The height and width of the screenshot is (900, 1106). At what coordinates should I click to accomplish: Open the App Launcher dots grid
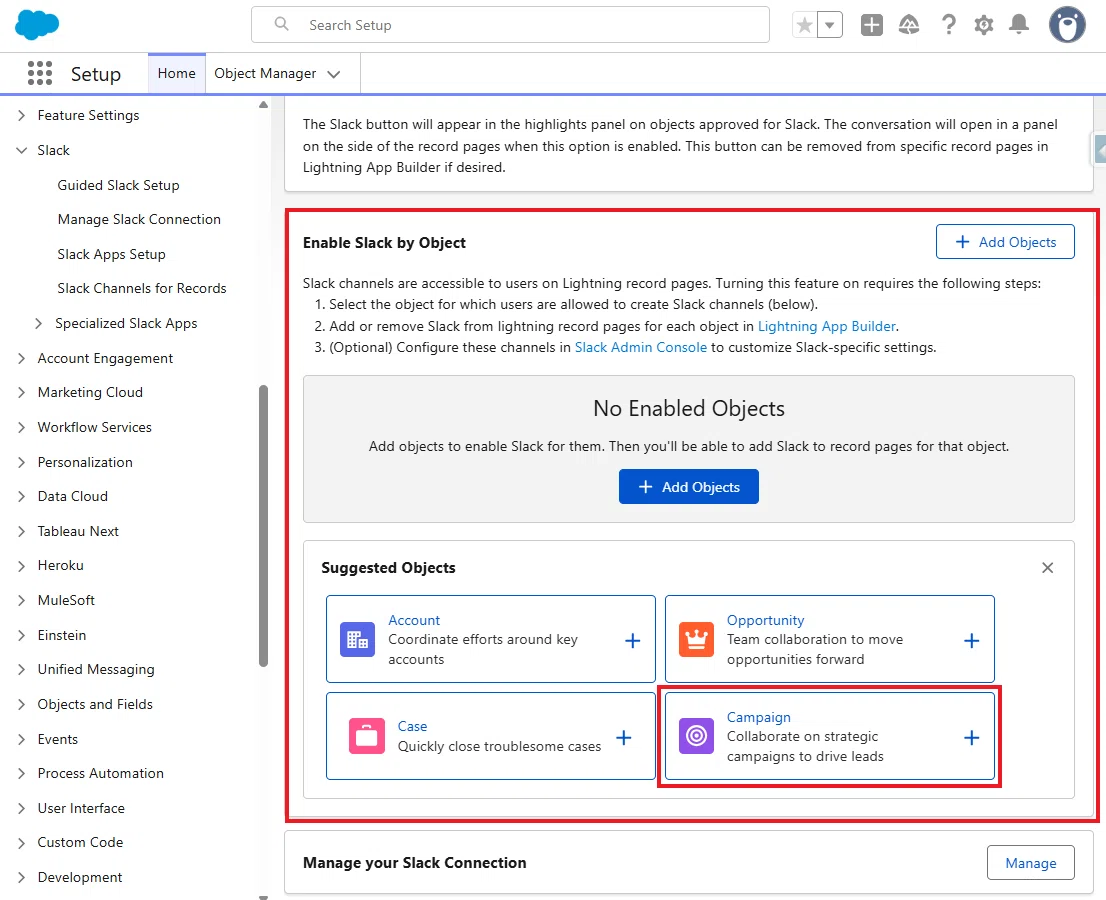tap(40, 73)
